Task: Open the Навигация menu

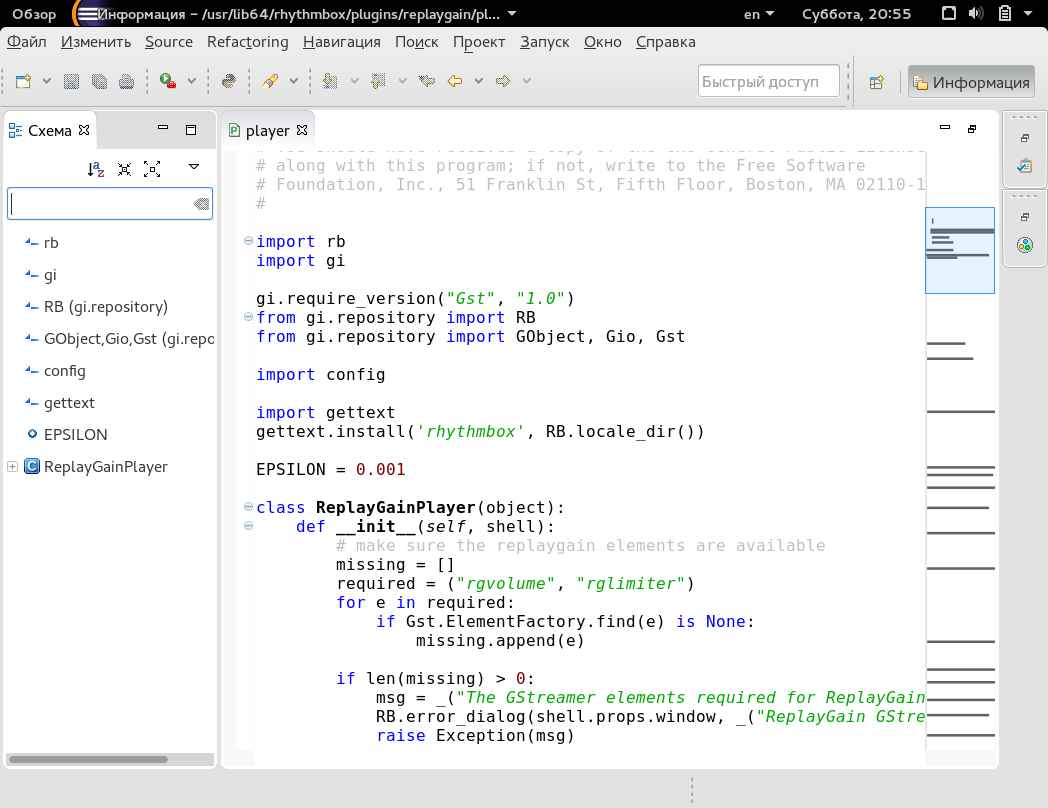Action: (x=342, y=41)
